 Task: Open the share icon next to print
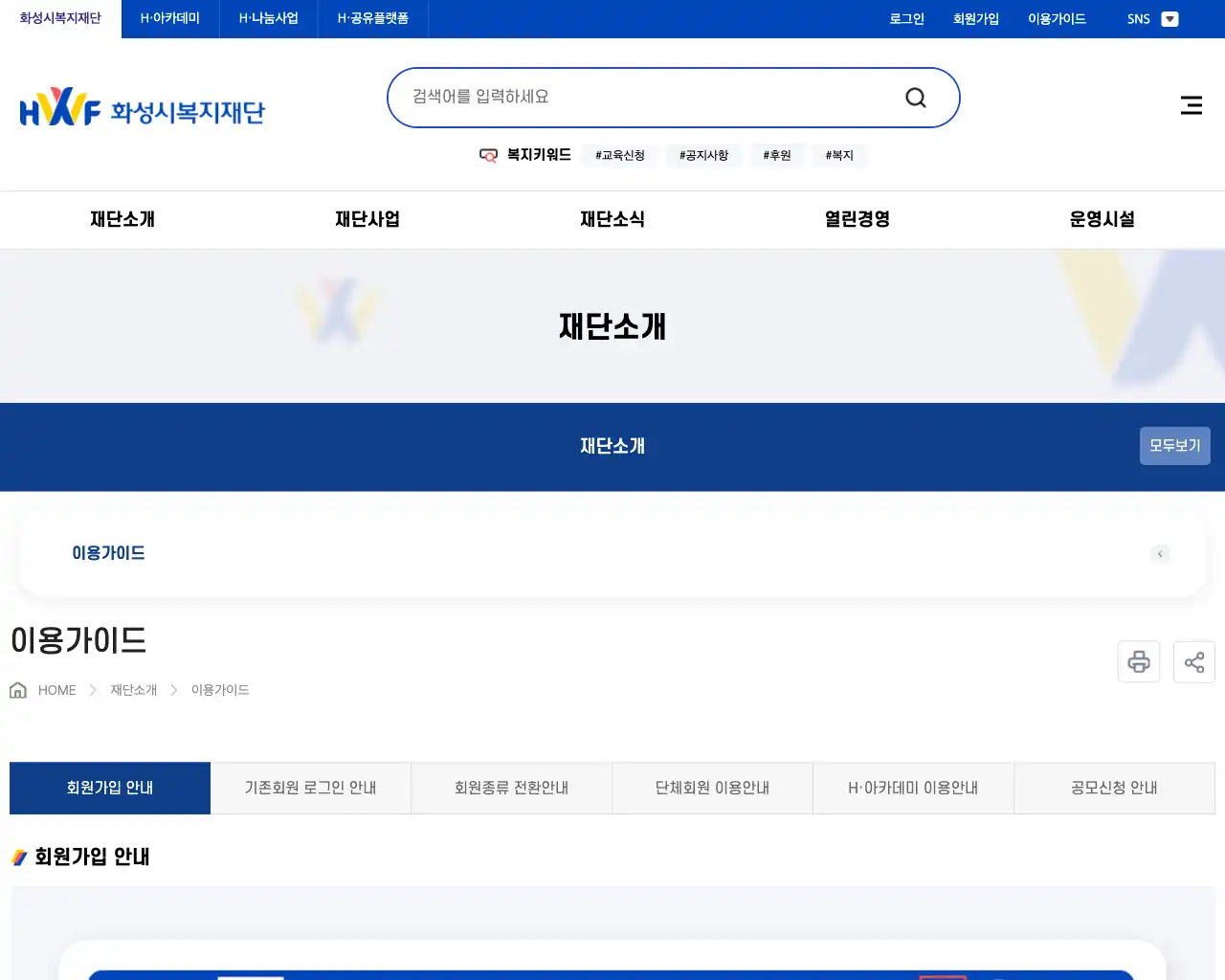(x=1193, y=661)
